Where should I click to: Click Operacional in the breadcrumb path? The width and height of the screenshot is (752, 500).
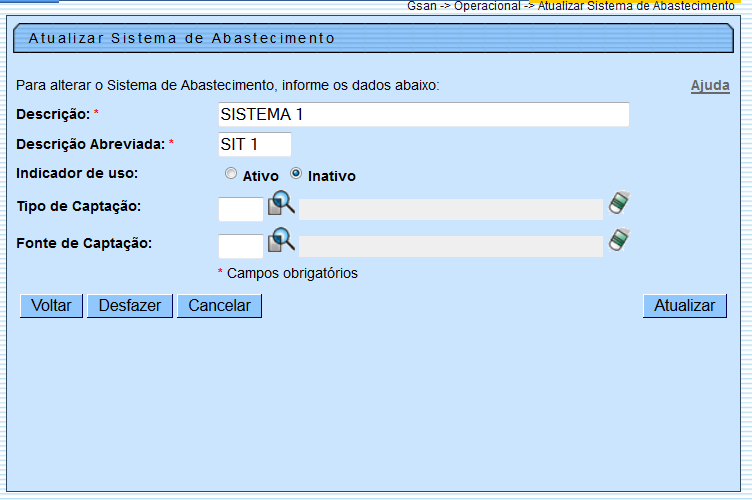486,6
